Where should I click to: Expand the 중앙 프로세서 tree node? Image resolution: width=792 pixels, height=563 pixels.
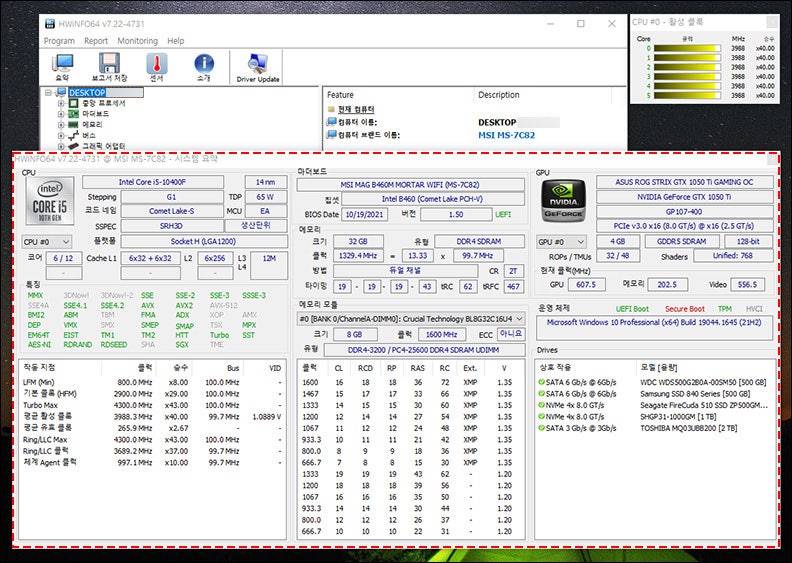coord(61,103)
